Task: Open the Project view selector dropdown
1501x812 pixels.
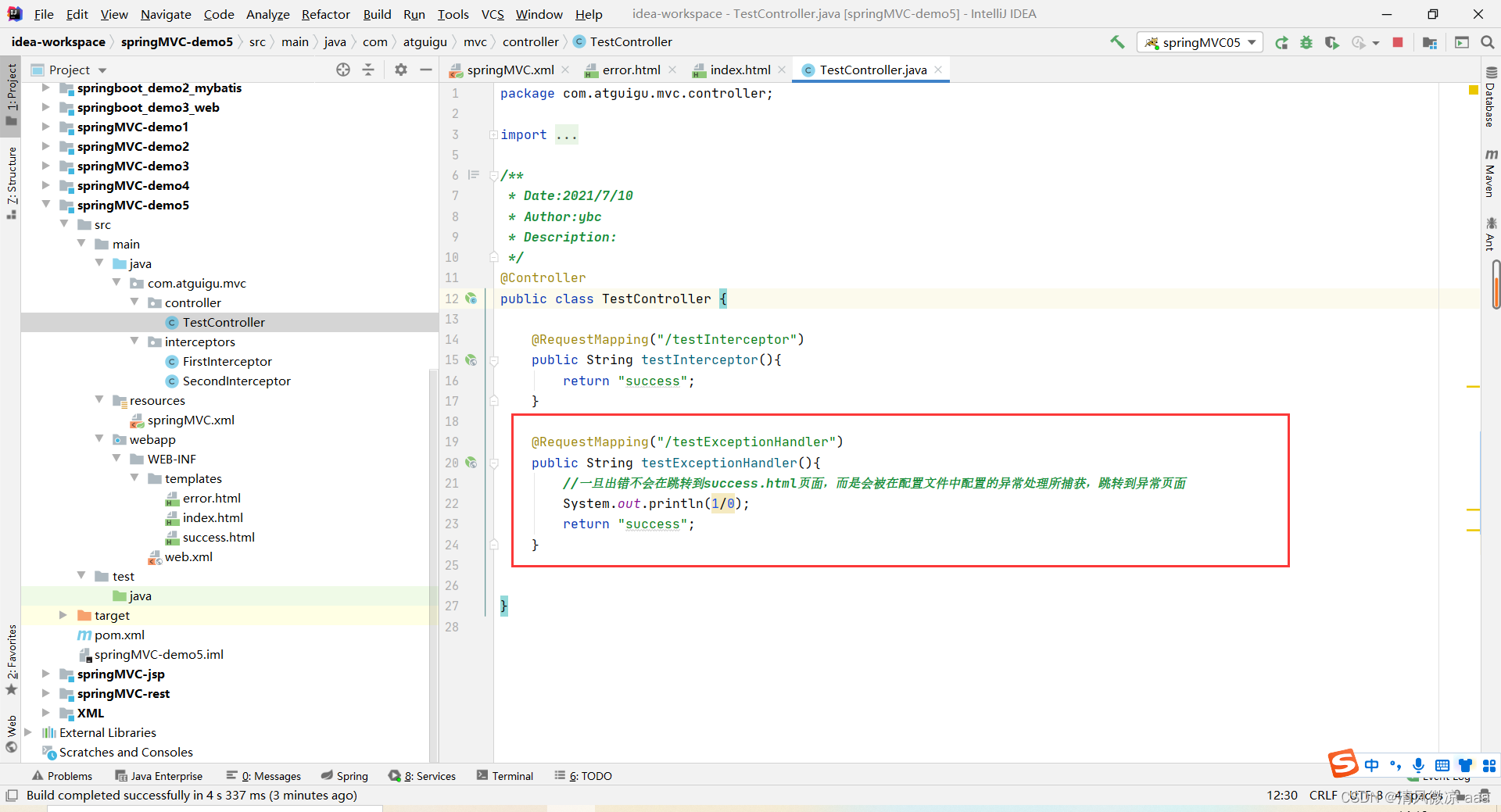Action: click(69, 70)
